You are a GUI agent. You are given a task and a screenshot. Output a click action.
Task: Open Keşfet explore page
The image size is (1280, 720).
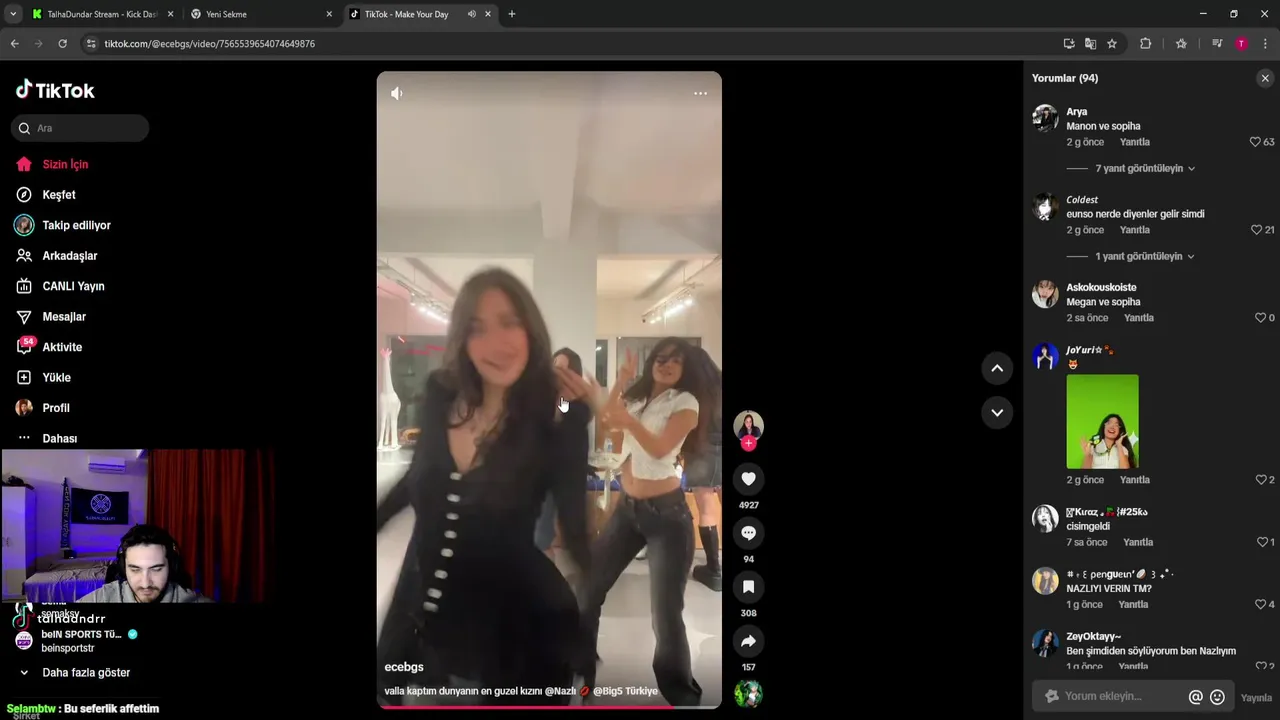point(58,195)
